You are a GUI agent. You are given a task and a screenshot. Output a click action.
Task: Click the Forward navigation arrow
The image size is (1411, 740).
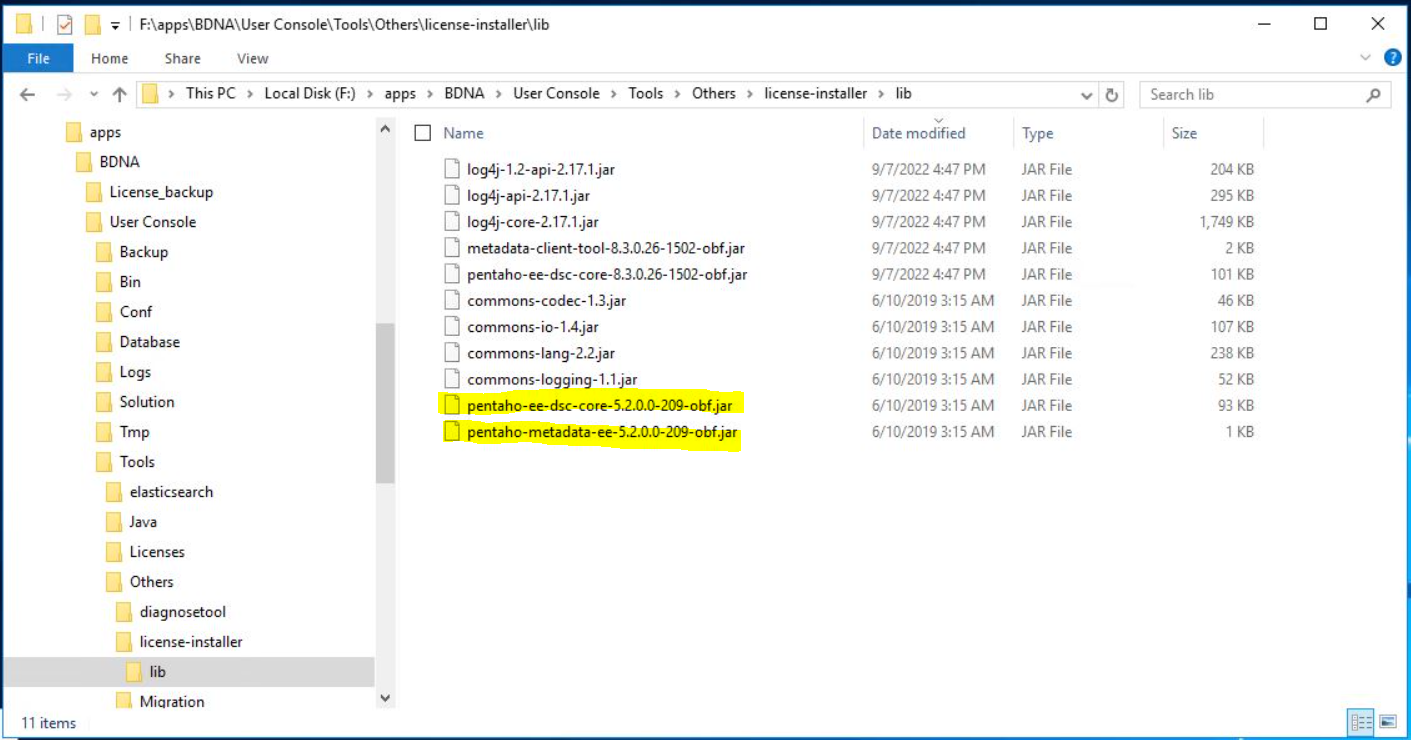click(x=64, y=95)
